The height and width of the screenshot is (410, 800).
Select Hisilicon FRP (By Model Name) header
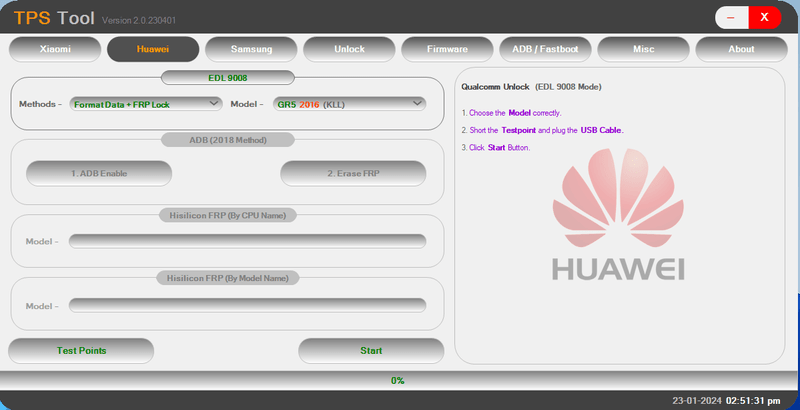pos(228,278)
